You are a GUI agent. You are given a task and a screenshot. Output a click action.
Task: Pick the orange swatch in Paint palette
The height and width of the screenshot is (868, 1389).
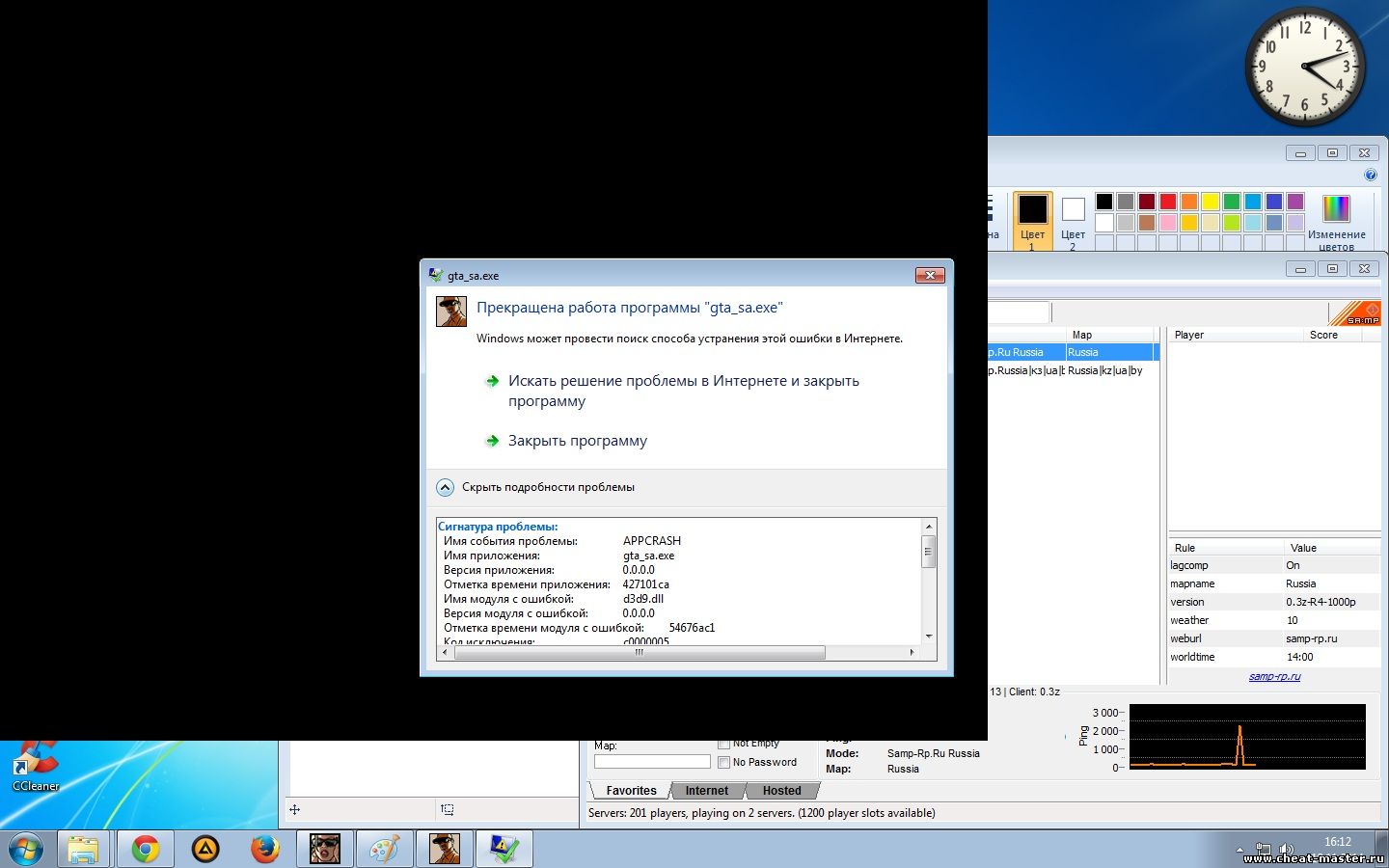point(1189,202)
